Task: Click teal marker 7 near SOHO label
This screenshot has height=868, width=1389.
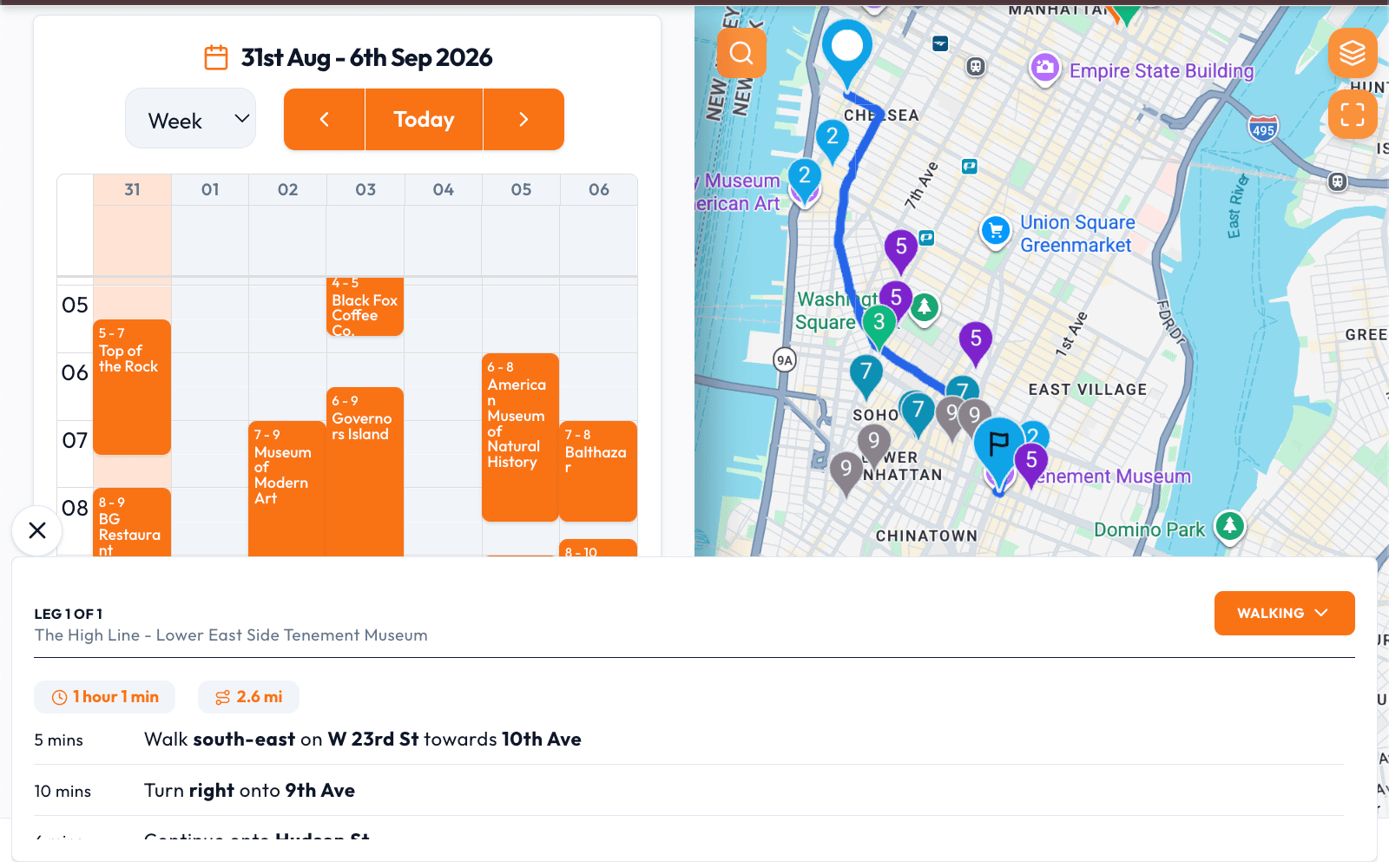Action: point(918,413)
